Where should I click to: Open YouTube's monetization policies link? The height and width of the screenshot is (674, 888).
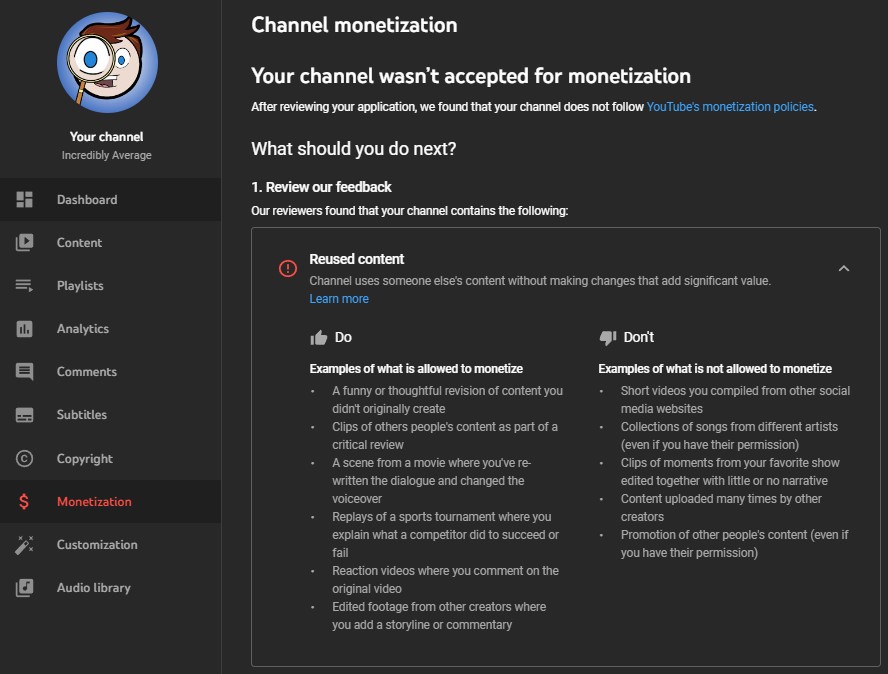[730, 106]
